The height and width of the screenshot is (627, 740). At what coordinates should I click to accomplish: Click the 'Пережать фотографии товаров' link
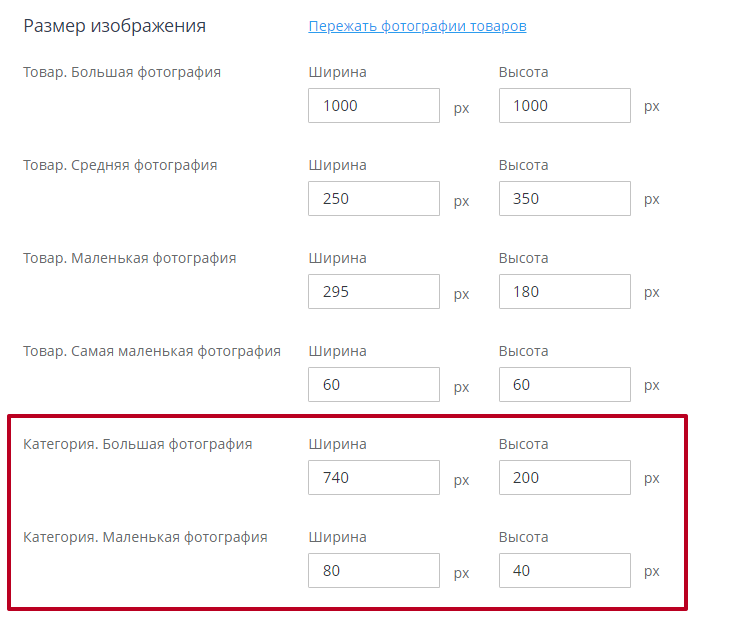coord(417,26)
